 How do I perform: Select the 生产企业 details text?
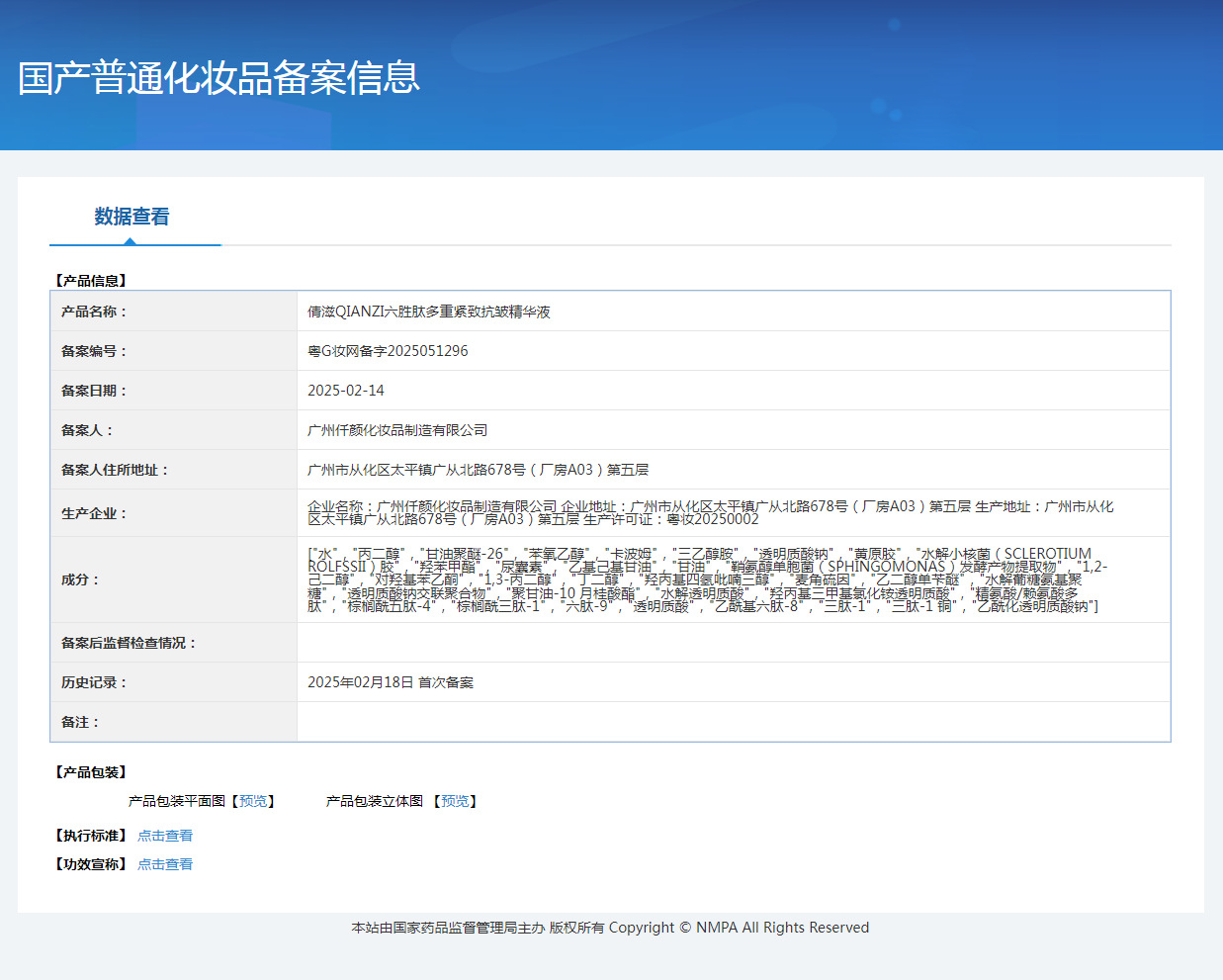[x=710, y=512]
